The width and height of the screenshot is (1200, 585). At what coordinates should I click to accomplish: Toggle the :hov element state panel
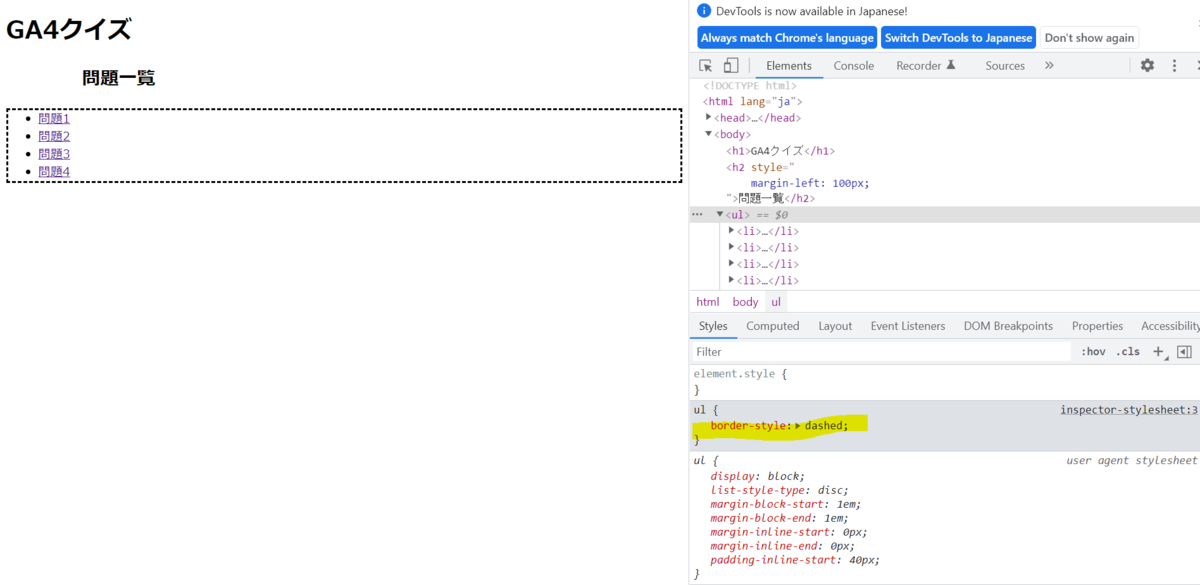(x=1093, y=352)
